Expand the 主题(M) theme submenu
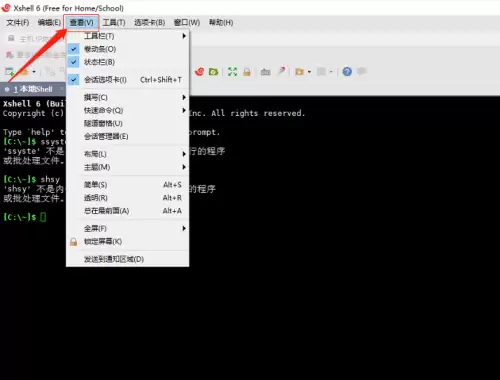Image resolution: width=500 pixels, height=380 pixels. point(128,167)
